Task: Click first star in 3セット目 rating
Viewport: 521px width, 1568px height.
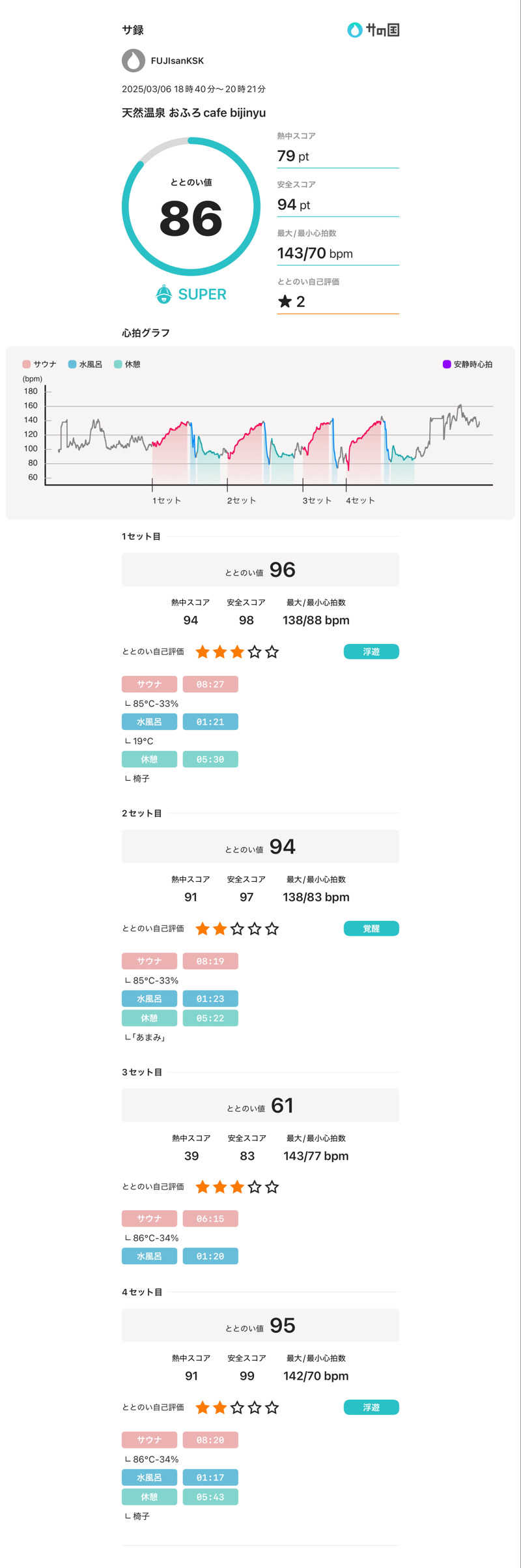Action: point(203,1187)
